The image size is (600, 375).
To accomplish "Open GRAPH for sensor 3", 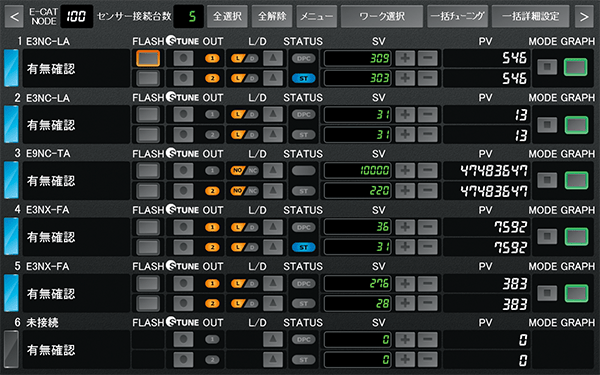I will [x=576, y=180].
